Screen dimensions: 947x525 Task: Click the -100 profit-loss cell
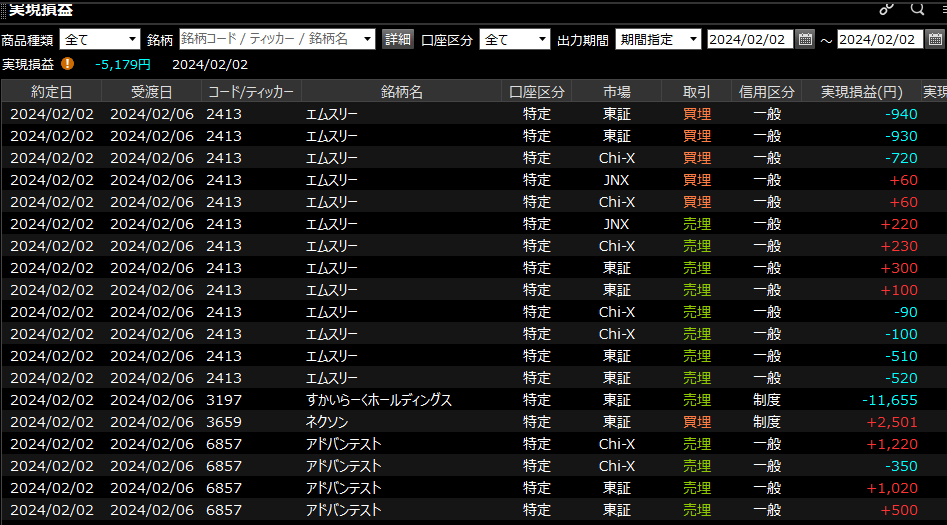[x=901, y=334]
